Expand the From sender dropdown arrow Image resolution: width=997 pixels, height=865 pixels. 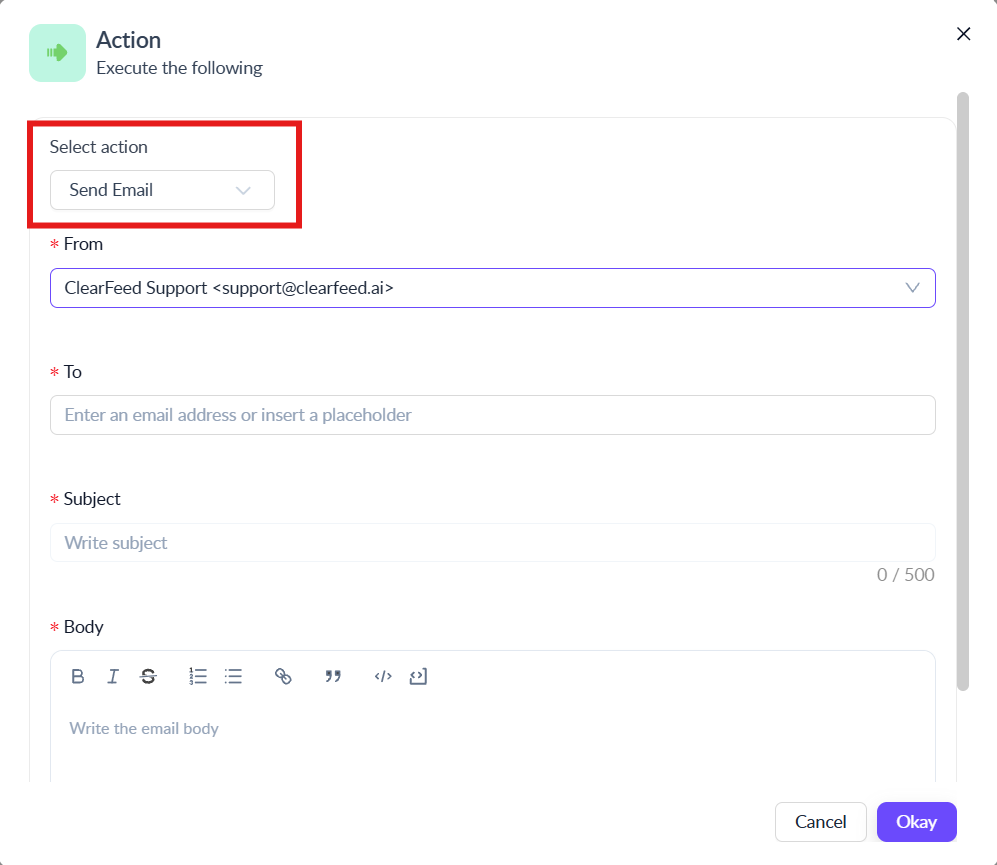tap(912, 287)
